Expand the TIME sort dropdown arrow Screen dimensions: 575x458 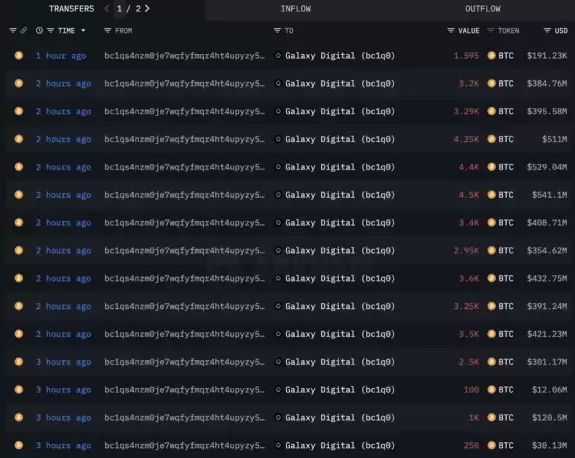(x=83, y=30)
